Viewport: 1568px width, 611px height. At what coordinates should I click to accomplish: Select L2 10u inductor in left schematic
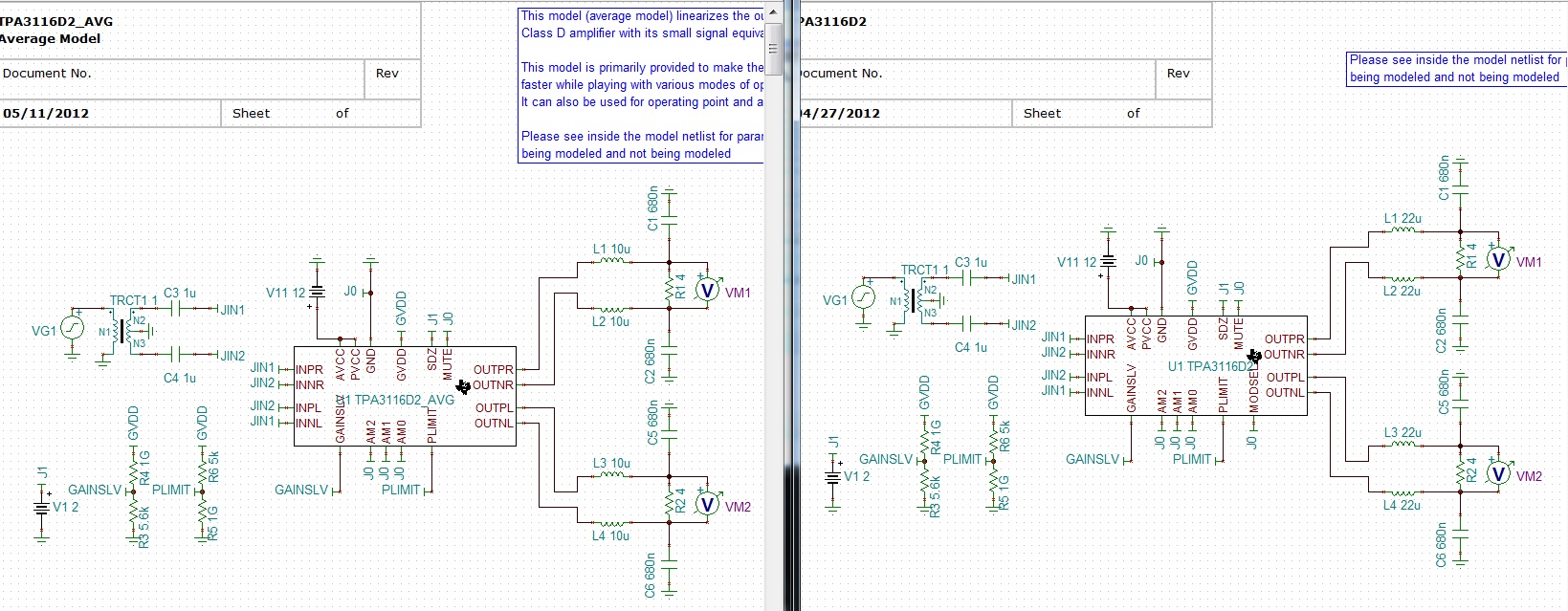click(611, 308)
